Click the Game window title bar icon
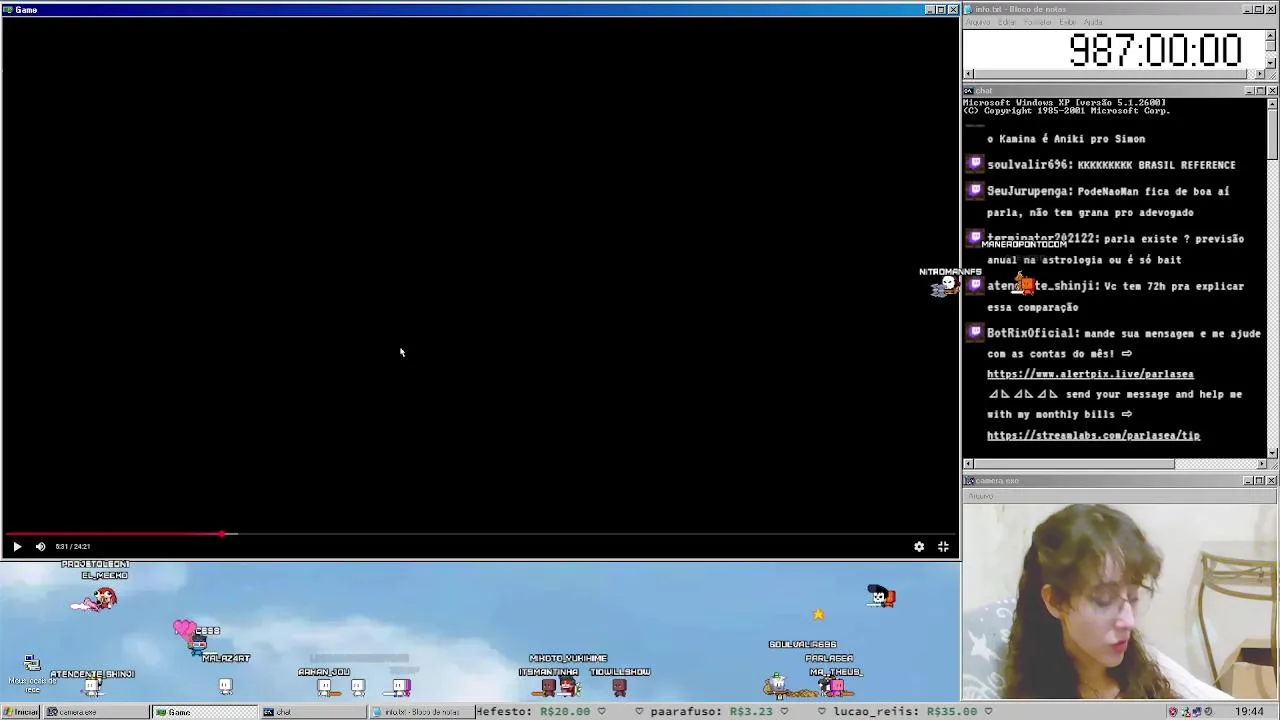This screenshot has width=1280, height=720. 8,10
